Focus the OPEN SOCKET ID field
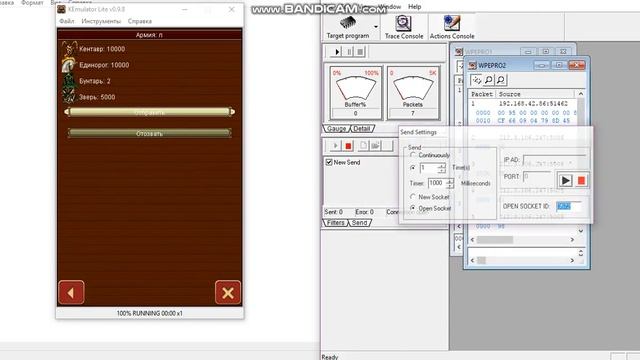Image resolution: width=640 pixels, height=360 pixels. click(x=569, y=206)
